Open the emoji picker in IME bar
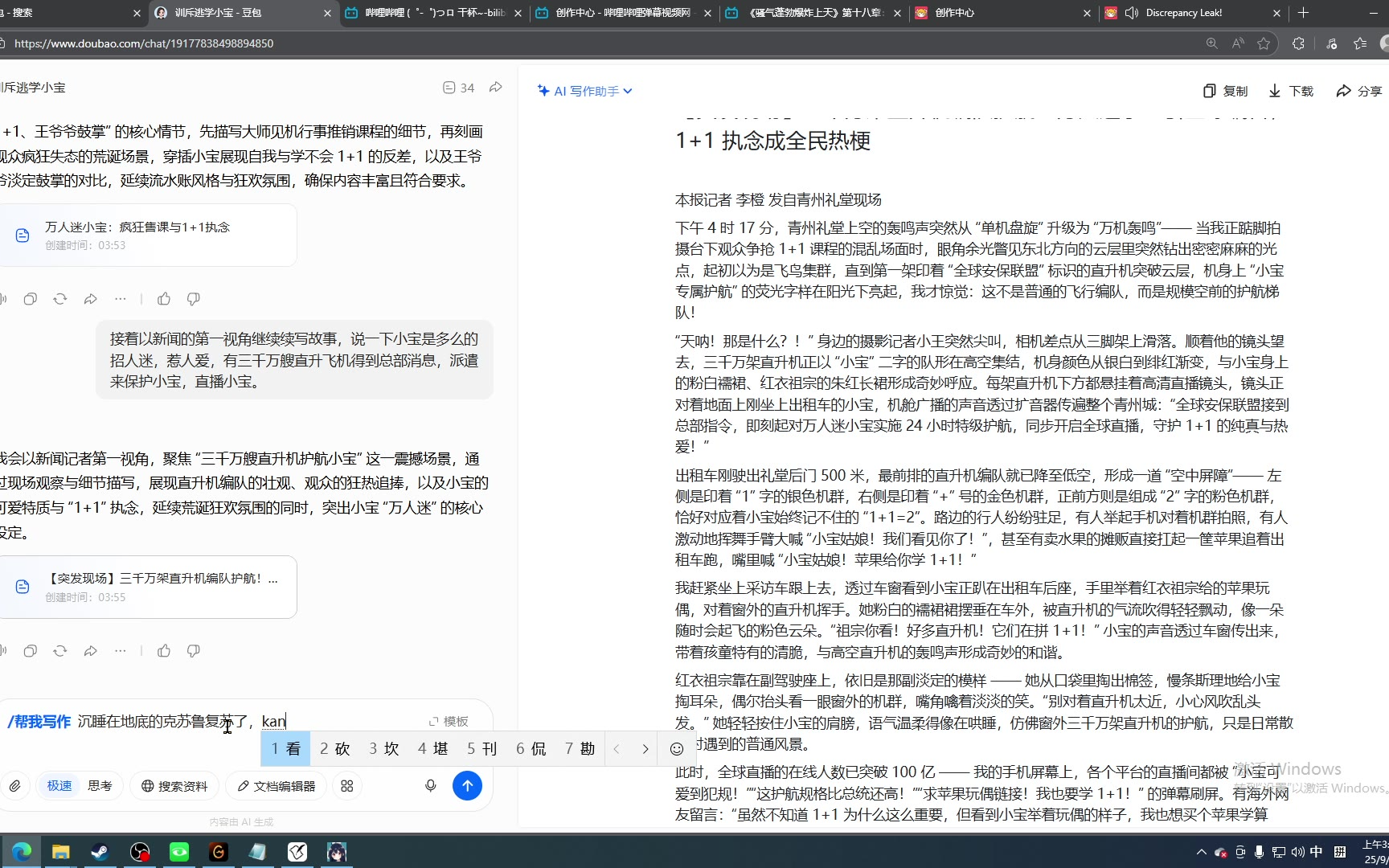The width and height of the screenshot is (1389, 868). (677, 749)
